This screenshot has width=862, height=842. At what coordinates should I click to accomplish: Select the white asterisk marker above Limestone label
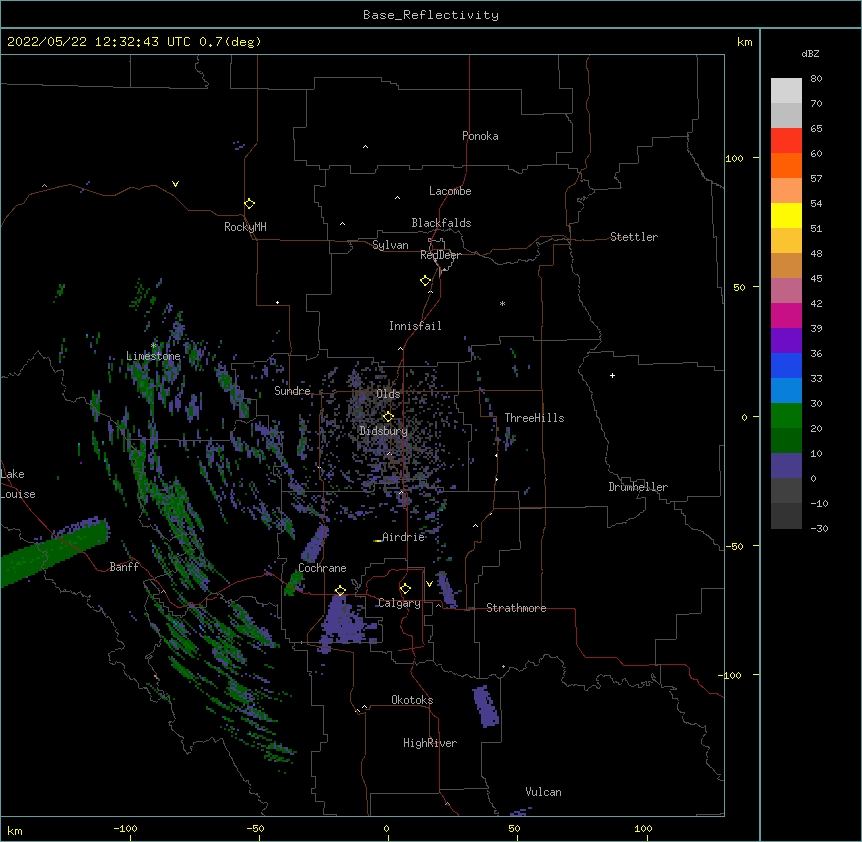[154, 345]
